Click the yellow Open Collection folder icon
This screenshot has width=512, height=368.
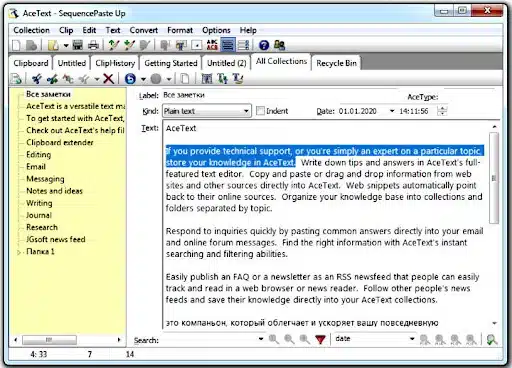[53, 45]
